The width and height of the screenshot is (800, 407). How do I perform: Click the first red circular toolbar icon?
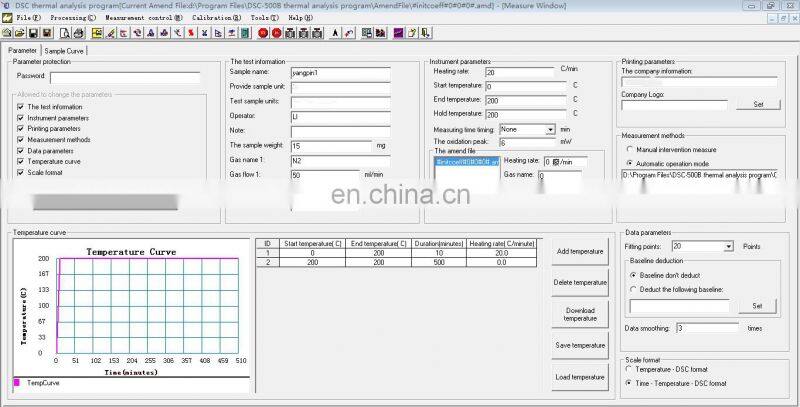[x=263, y=32]
